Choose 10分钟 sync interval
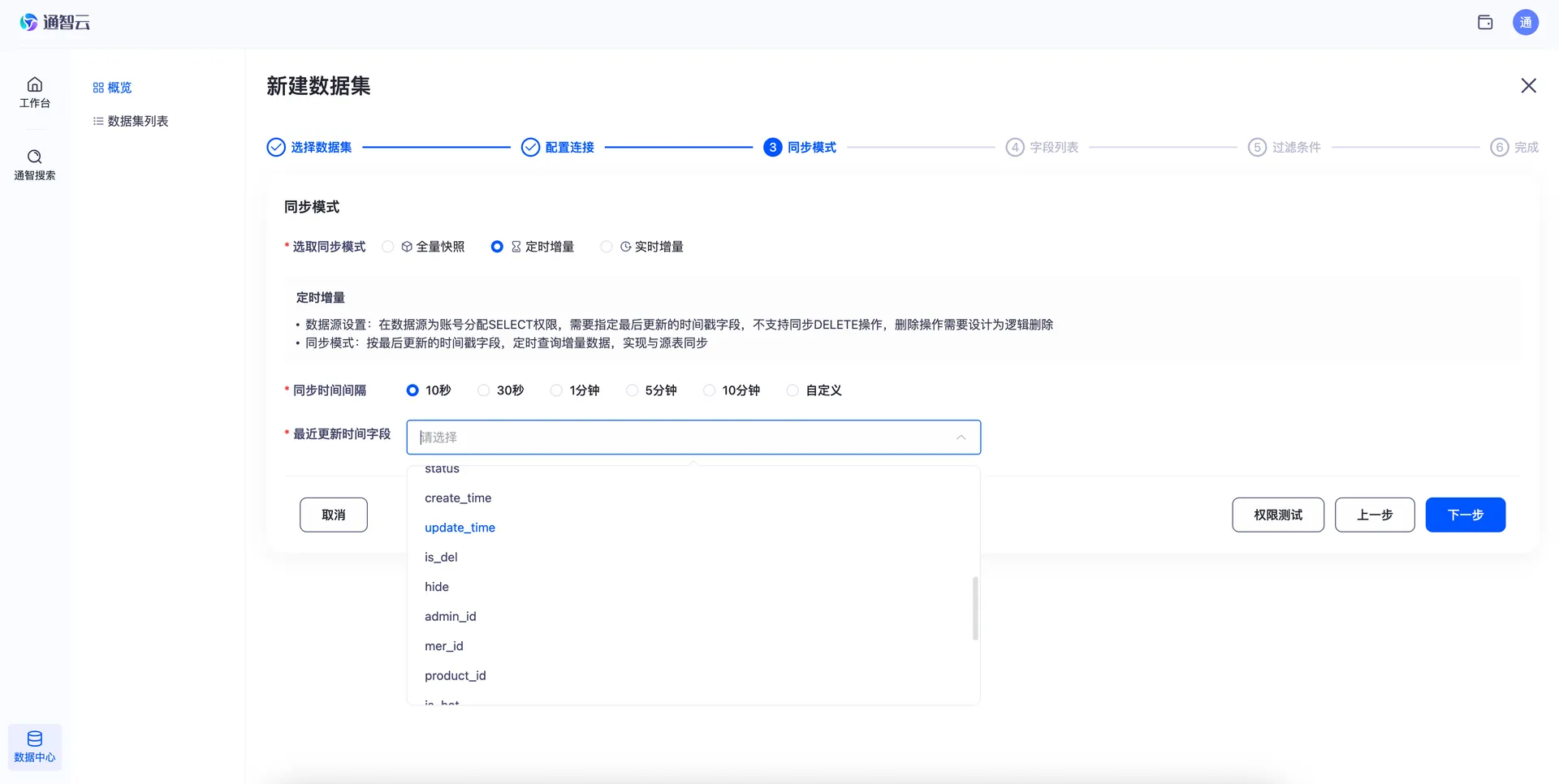This screenshot has width=1559, height=784. coord(710,390)
